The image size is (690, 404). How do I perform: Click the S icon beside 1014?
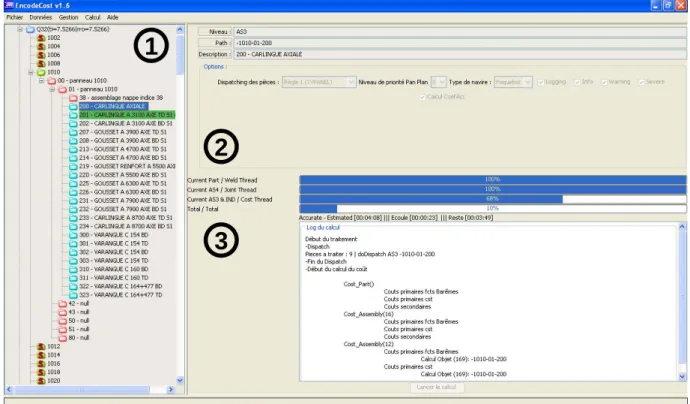click(41, 355)
